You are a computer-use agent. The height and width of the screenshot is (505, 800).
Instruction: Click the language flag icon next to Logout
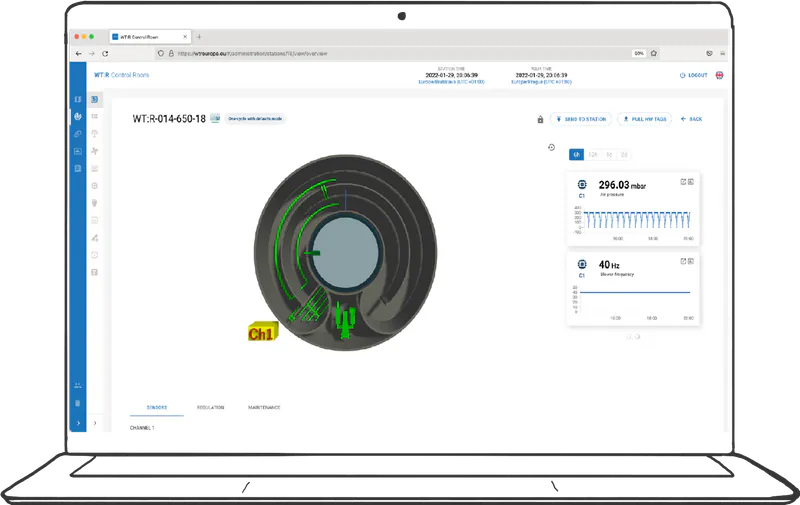(719, 75)
